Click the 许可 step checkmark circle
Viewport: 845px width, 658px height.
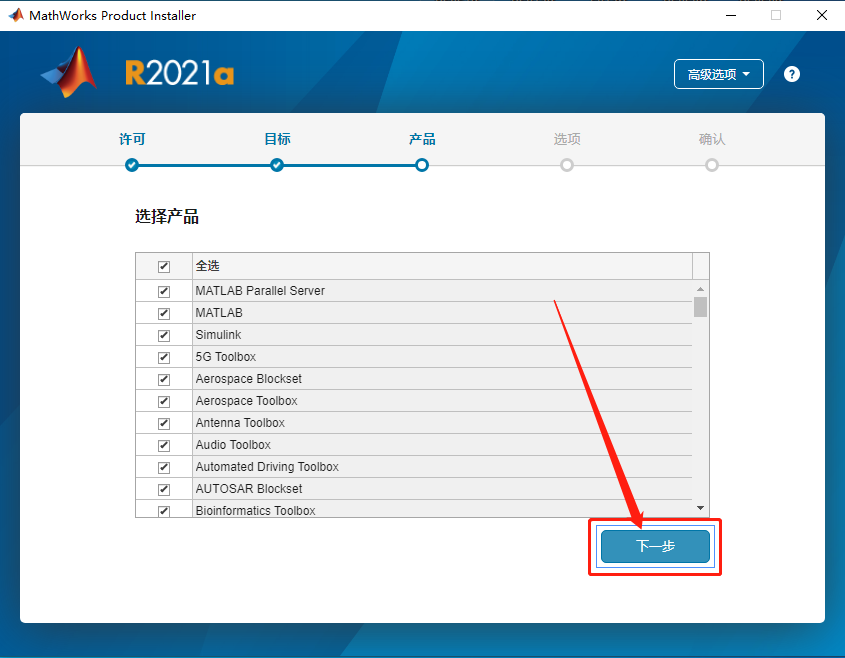(x=131, y=165)
